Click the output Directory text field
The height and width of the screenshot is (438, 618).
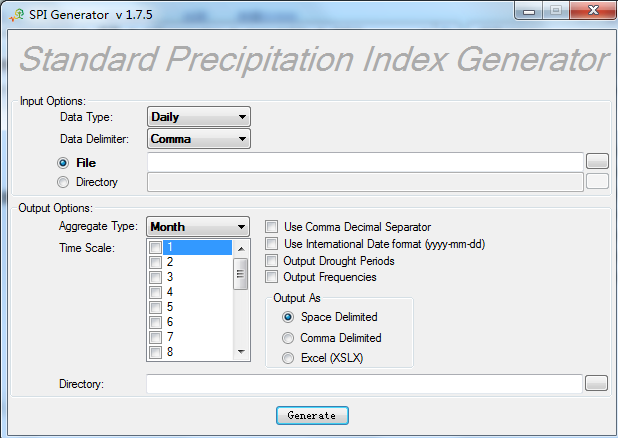[363, 384]
